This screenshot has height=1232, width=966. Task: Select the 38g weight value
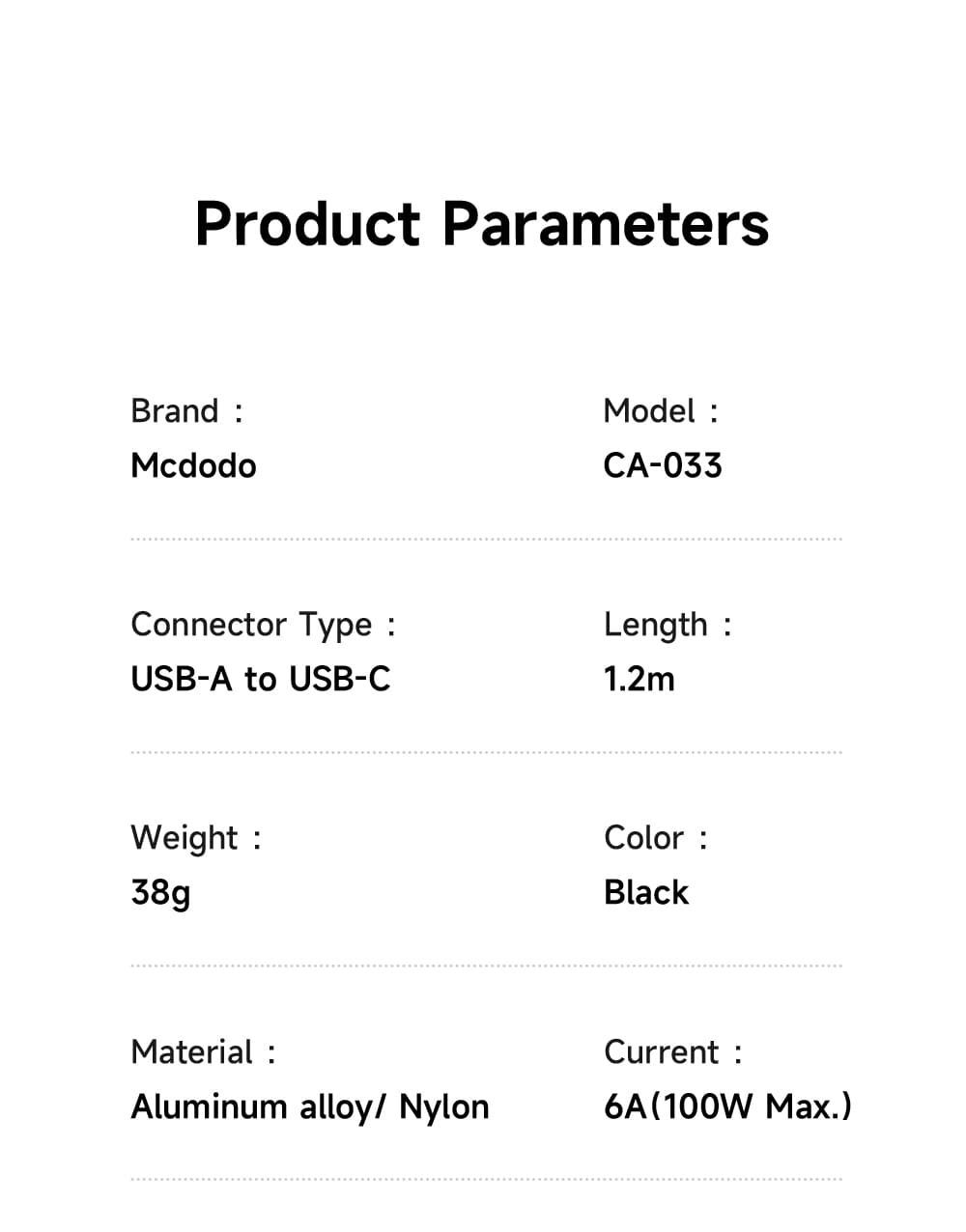coord(160,893)
